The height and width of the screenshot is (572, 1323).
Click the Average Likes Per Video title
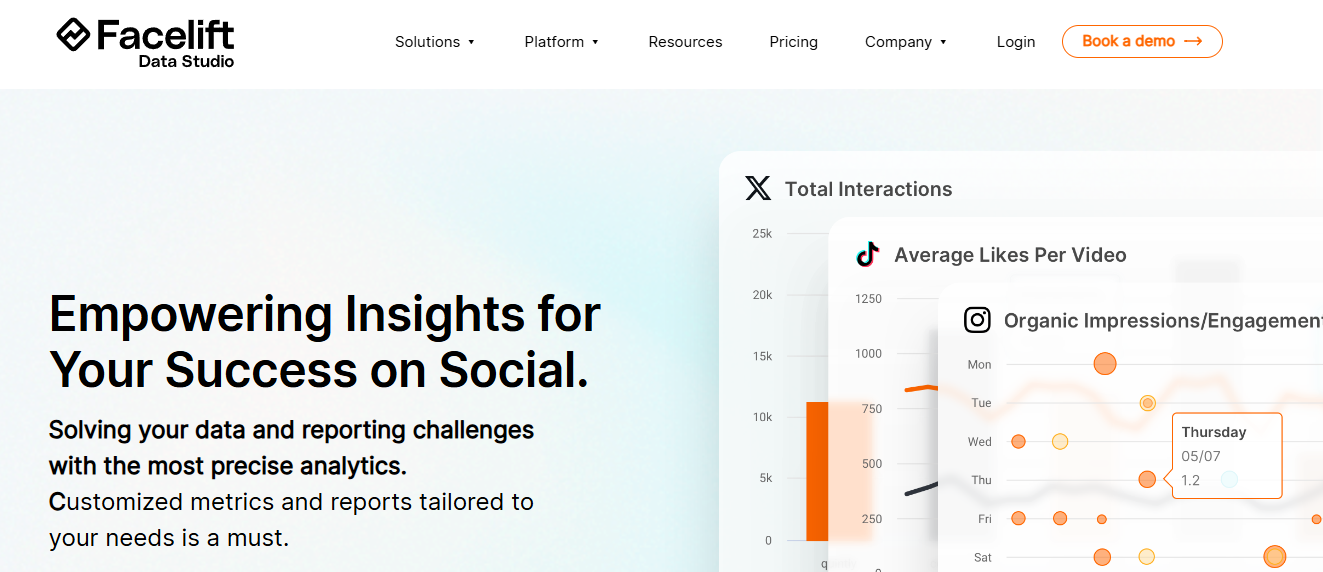point(1010,255)
